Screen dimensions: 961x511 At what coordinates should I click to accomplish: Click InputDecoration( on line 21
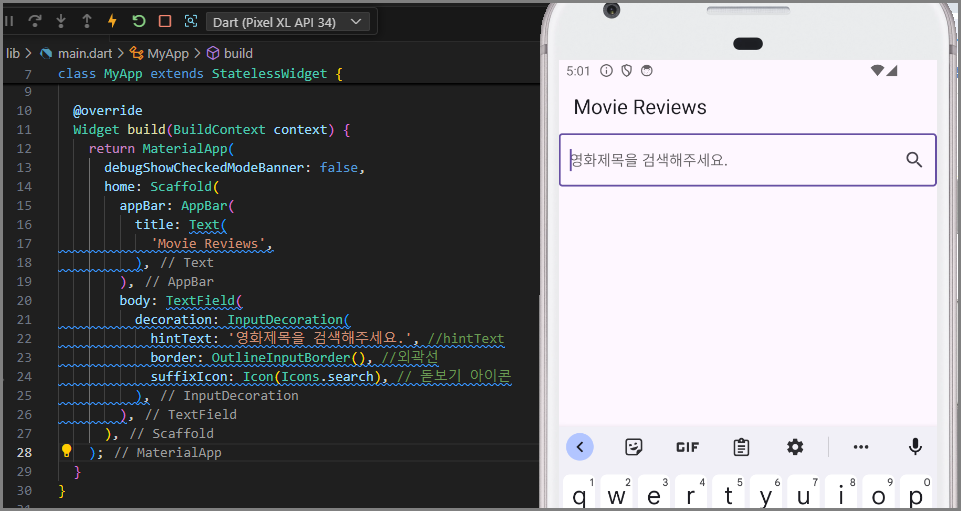pos(289,319)
